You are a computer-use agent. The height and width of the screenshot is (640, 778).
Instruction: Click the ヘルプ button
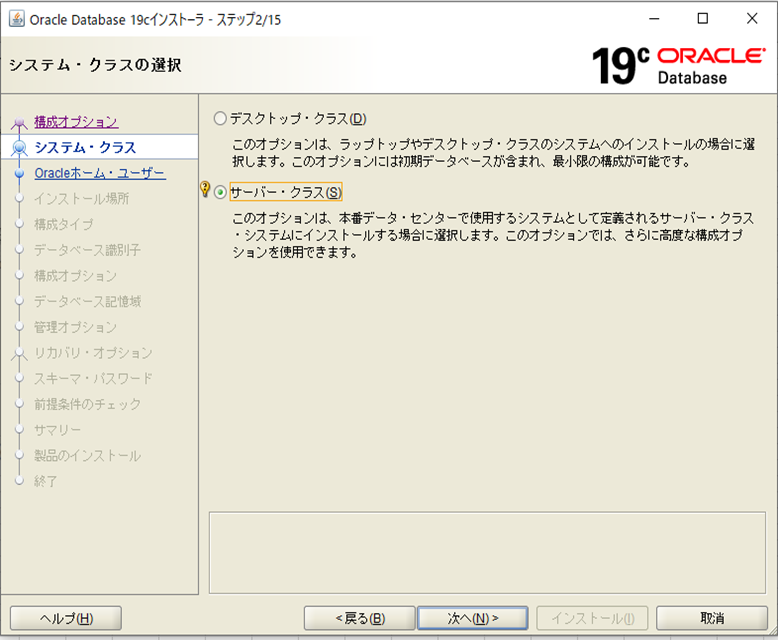click(66, 618)
